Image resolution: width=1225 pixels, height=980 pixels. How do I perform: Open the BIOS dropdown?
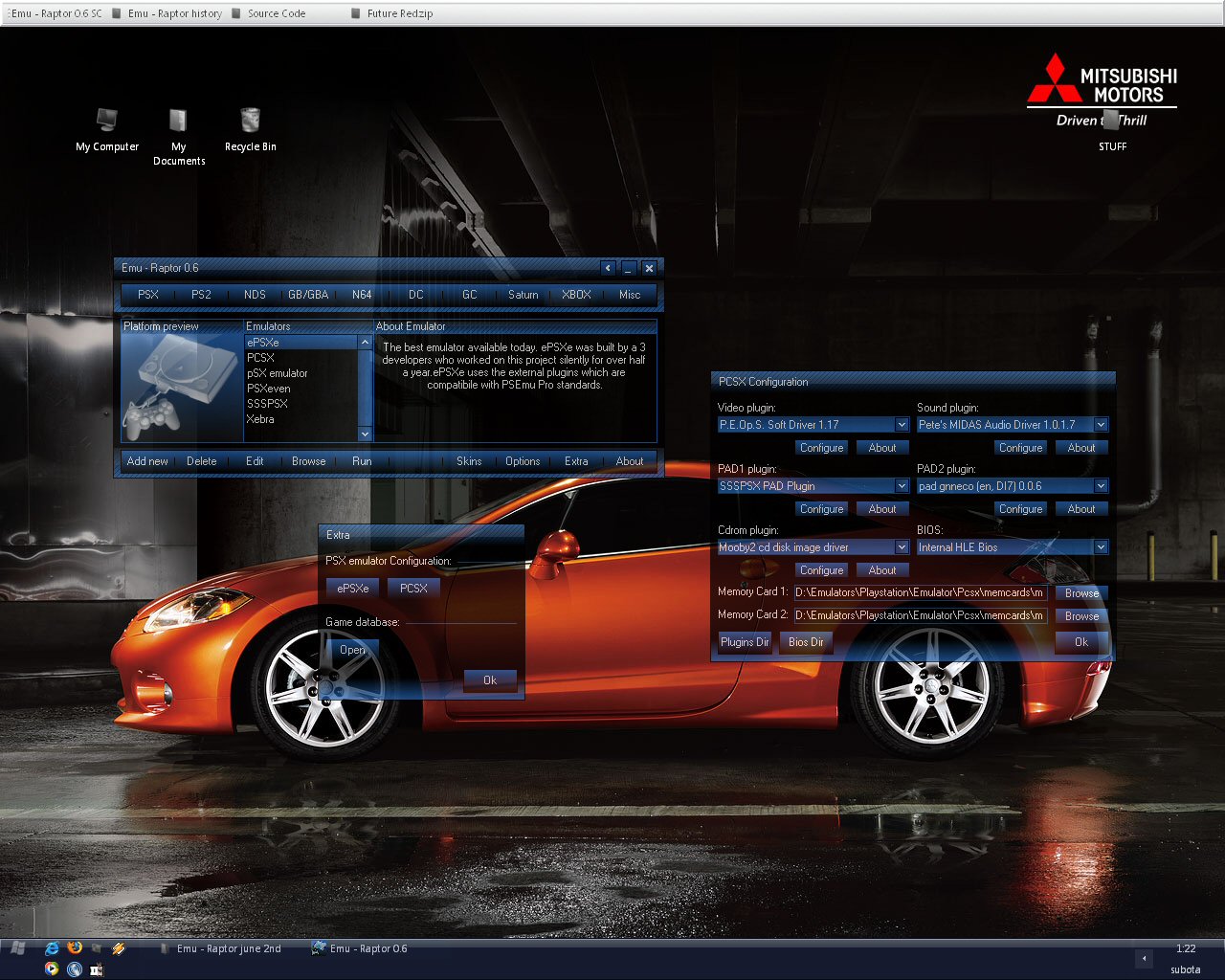[x=1101, y=547]
